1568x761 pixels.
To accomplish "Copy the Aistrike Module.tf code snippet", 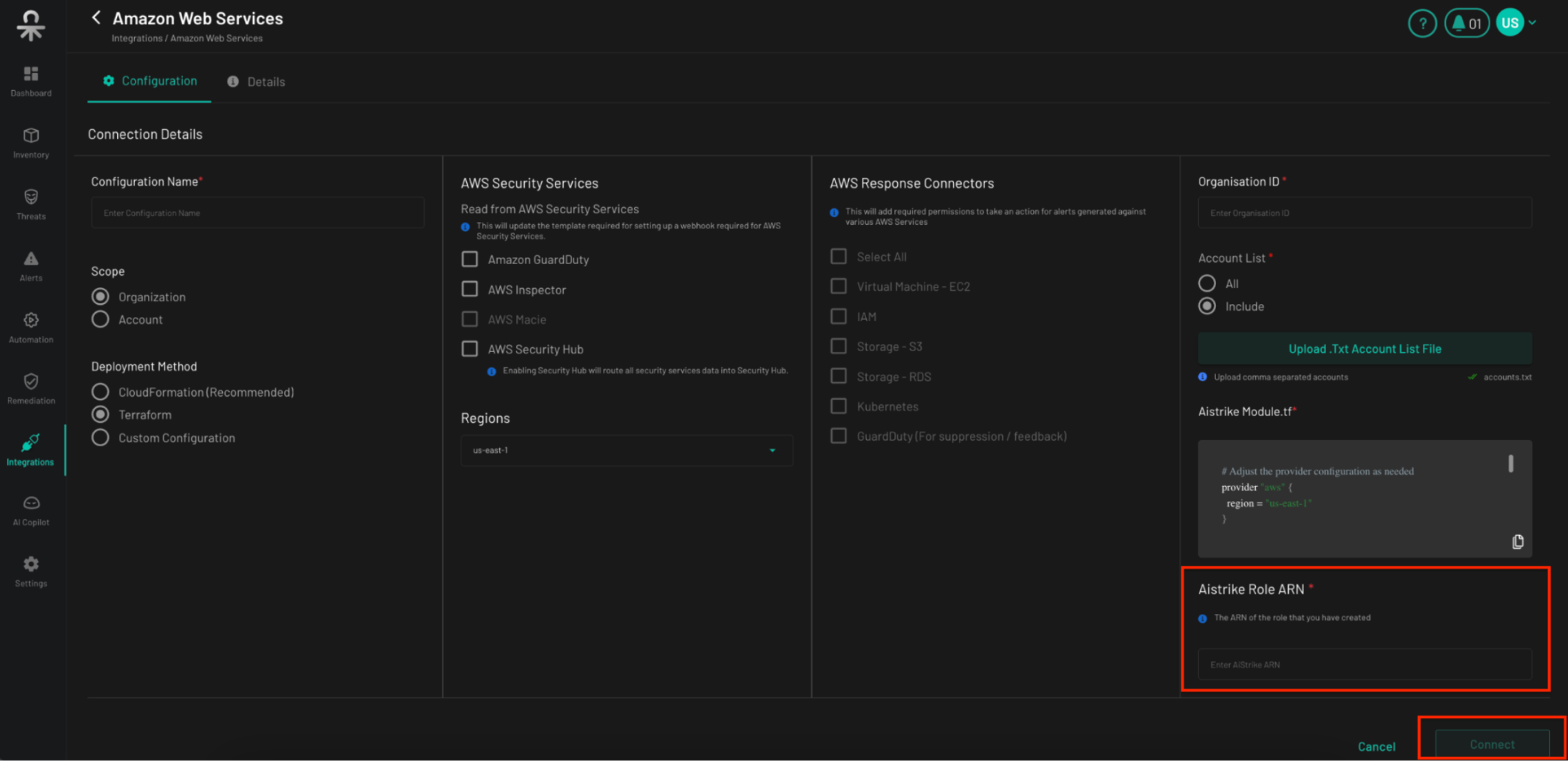I will coord(1517,542).
